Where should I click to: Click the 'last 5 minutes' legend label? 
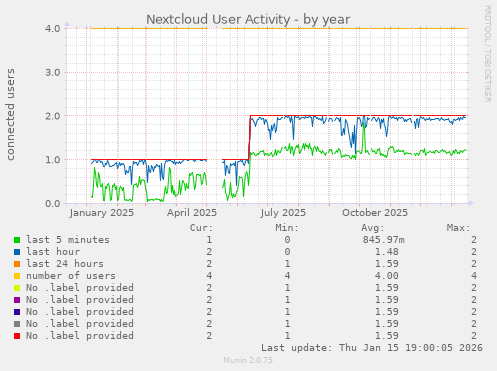click(x=68, y=240)
